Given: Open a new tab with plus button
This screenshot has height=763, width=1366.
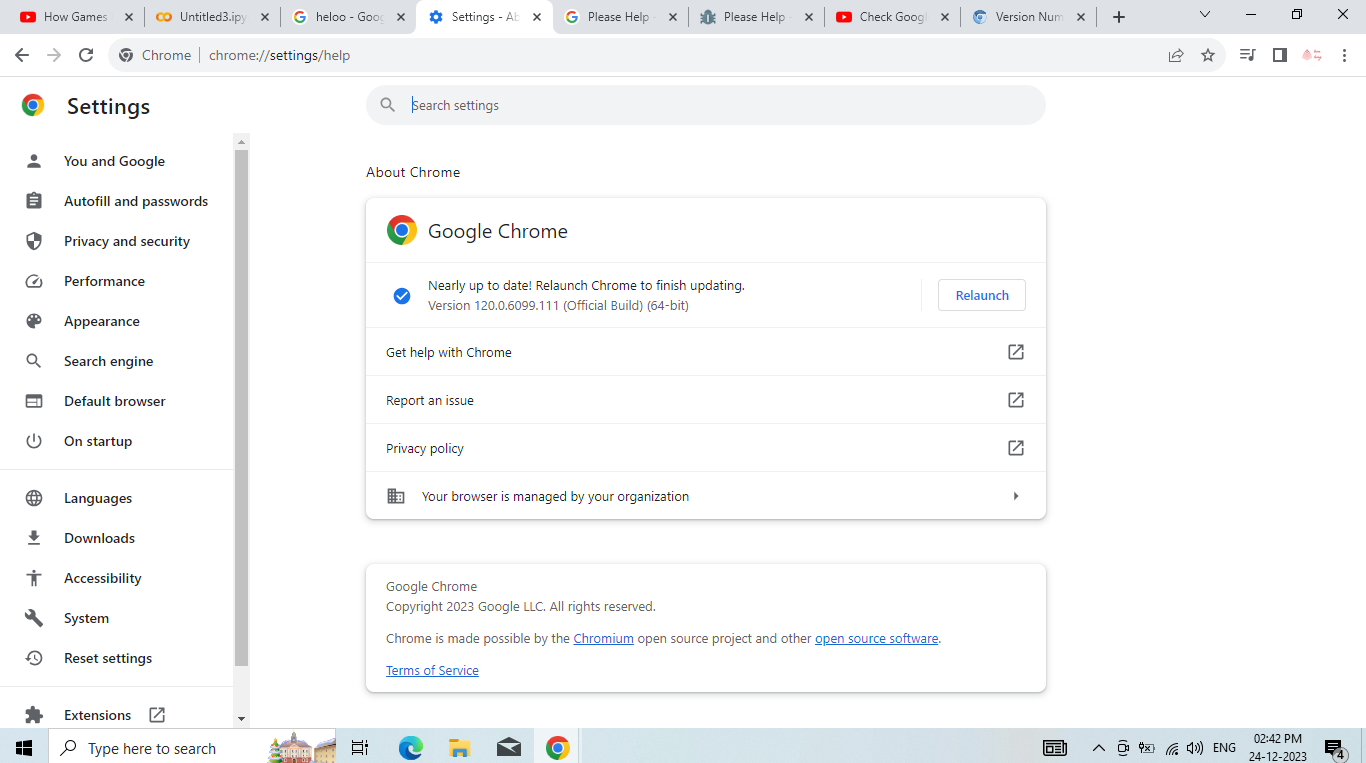Looking at the screenshot, I should coord(1119,17).
